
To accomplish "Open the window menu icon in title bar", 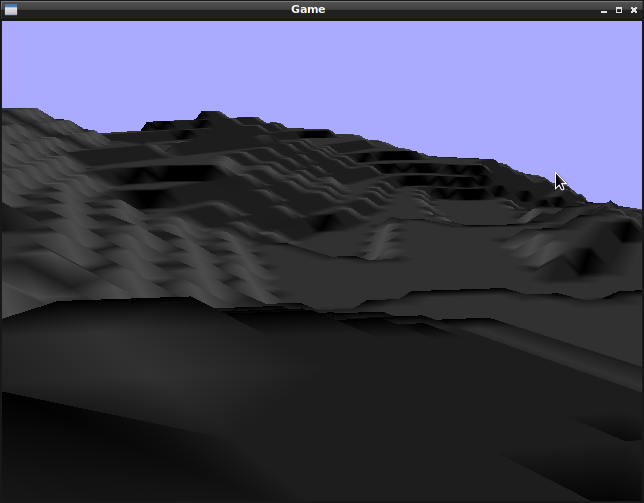I will (11, 9).
